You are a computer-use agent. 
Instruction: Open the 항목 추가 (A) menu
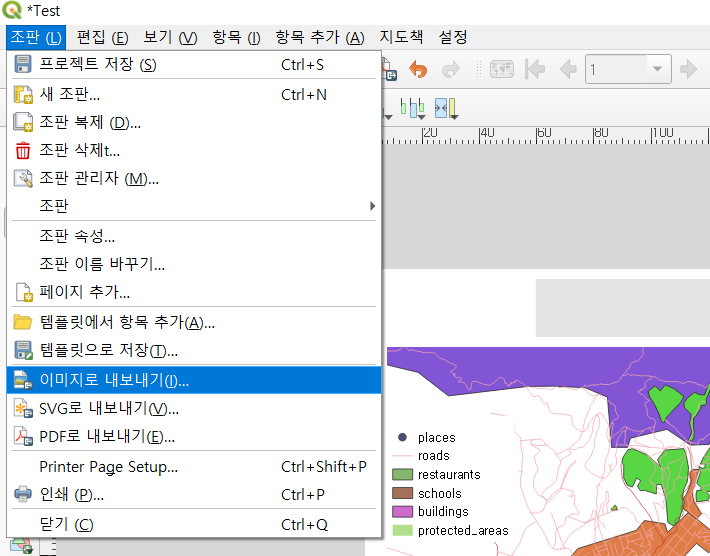(320, 37)
